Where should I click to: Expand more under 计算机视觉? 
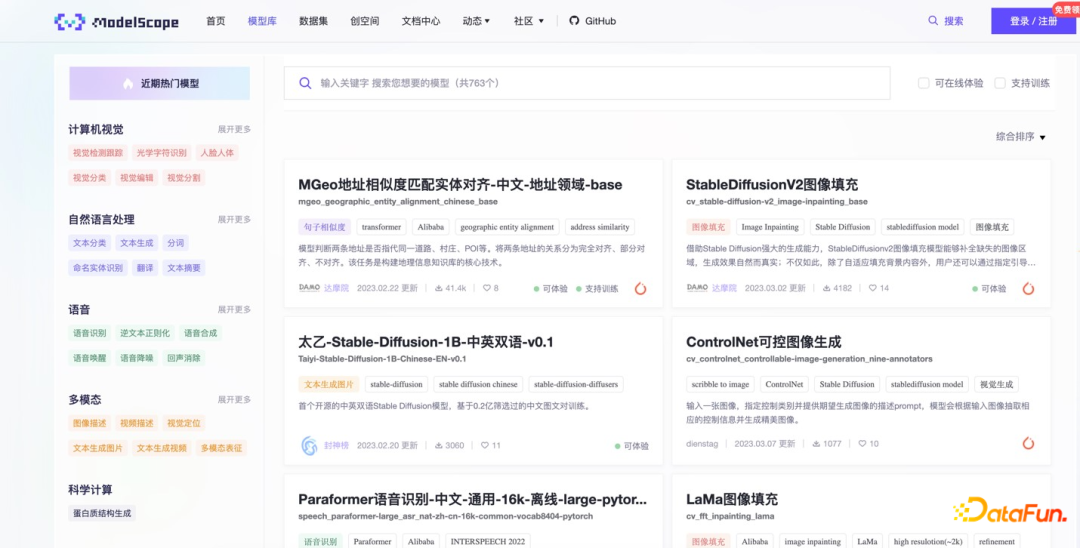pyautogui.click(x=234, y=129)
